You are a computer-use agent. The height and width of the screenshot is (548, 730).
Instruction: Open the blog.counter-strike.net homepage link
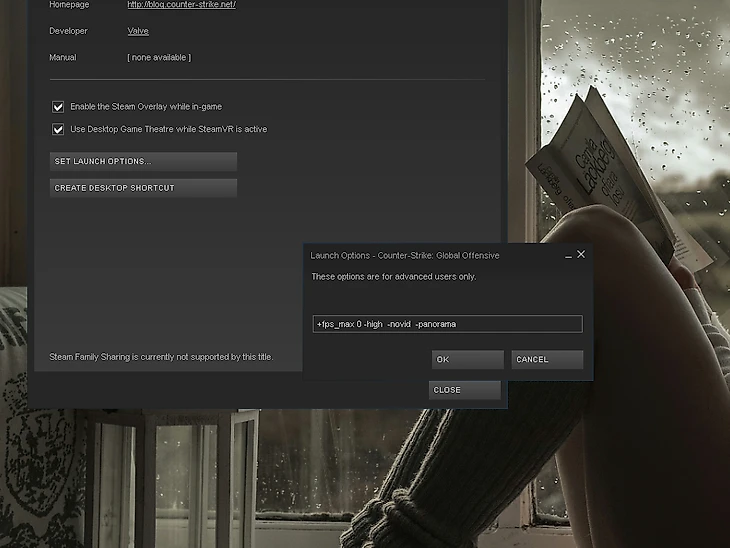182,5
